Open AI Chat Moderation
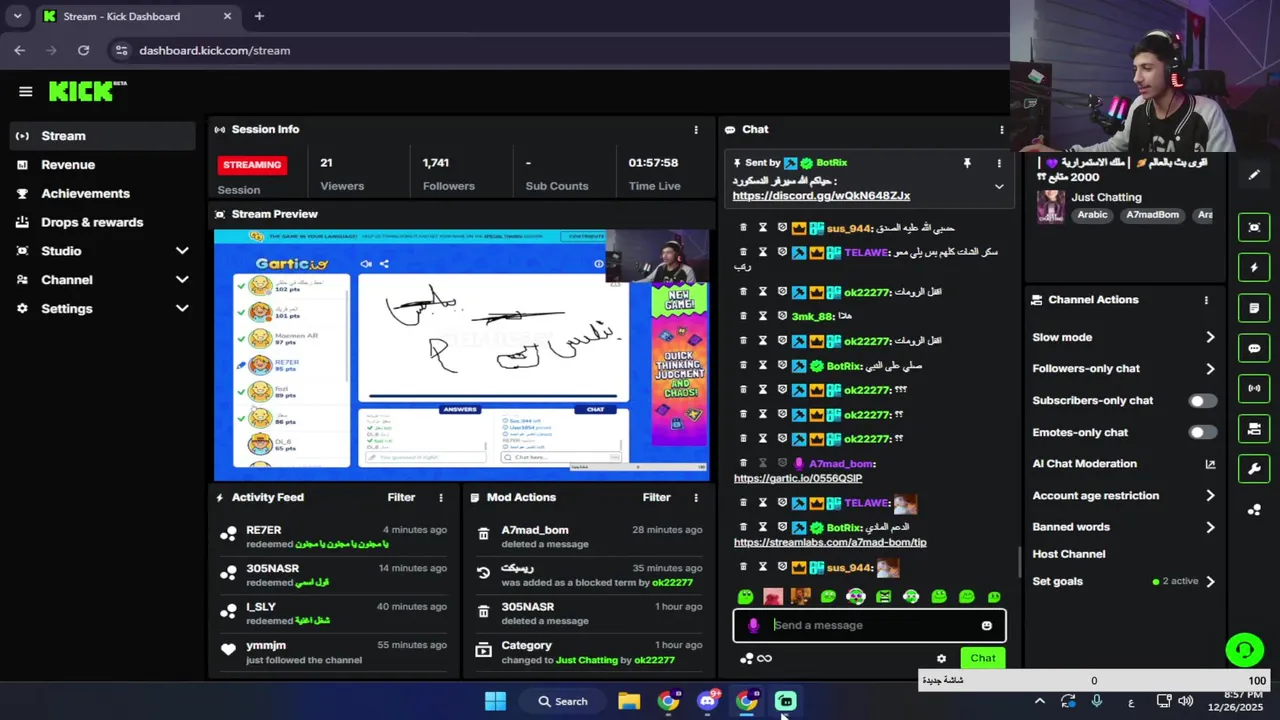The height and width of the screenshot is (720, 1280). 1124,464
